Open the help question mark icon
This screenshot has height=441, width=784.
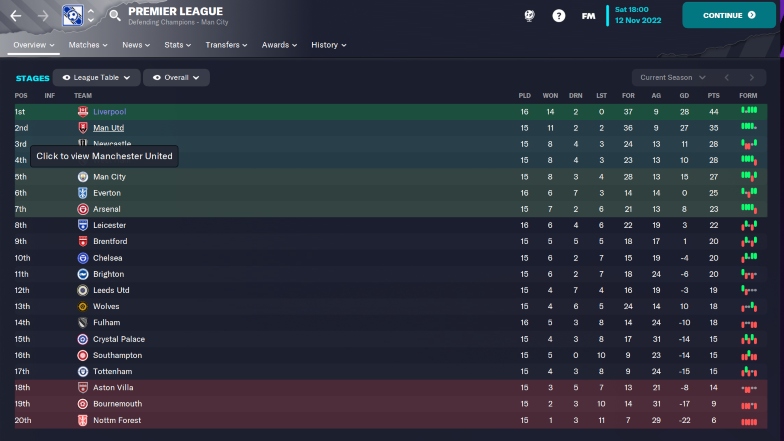click(558, 16)
